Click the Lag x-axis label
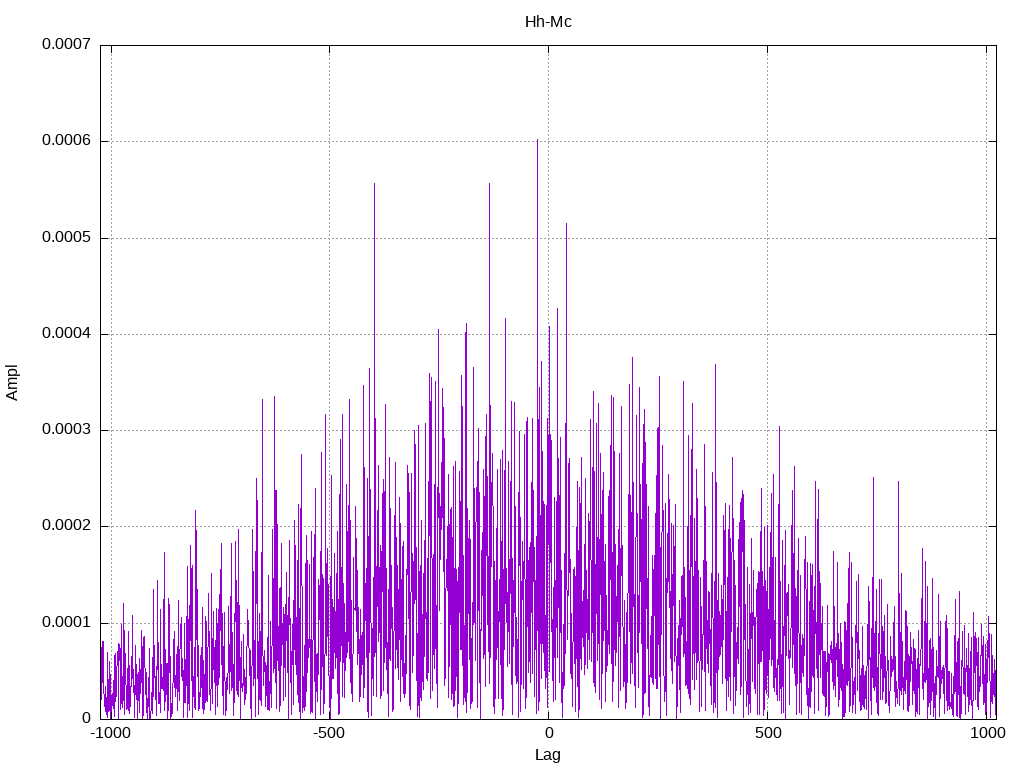 coord(547,755)
